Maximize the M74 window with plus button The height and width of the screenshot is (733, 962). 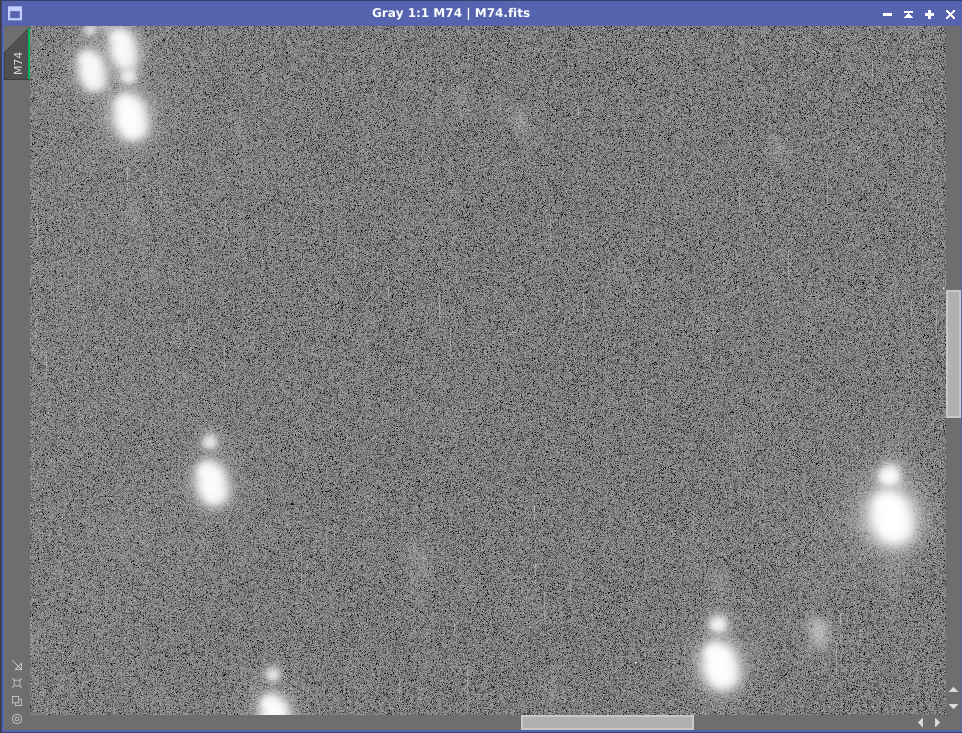point(929,14)
